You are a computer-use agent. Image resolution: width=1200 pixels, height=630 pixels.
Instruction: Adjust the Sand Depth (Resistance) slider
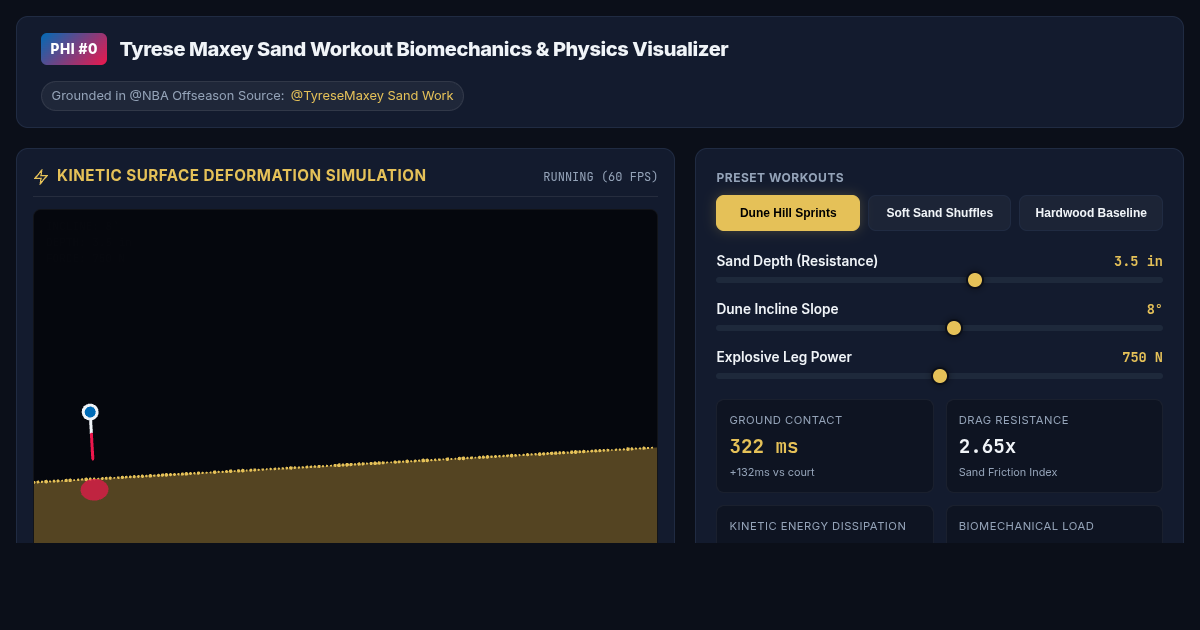[939, 280]
